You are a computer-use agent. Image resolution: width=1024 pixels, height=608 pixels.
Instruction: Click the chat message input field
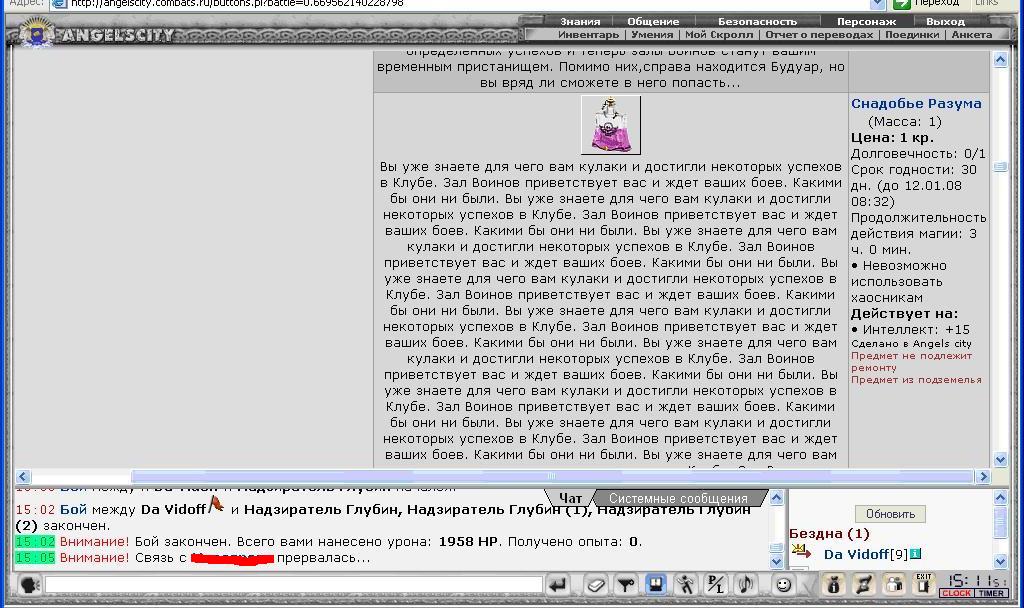tap(294, 584)
